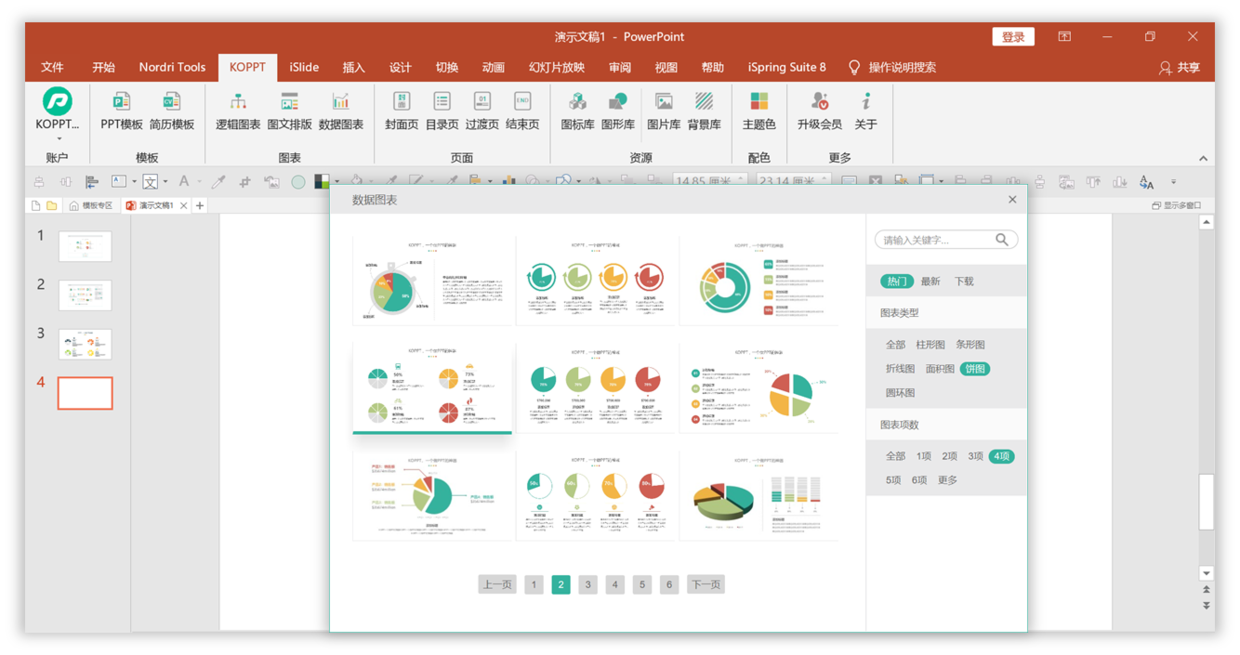Toggle the 4项 item count filter

pyautogui.click(x=1002, y=456)
